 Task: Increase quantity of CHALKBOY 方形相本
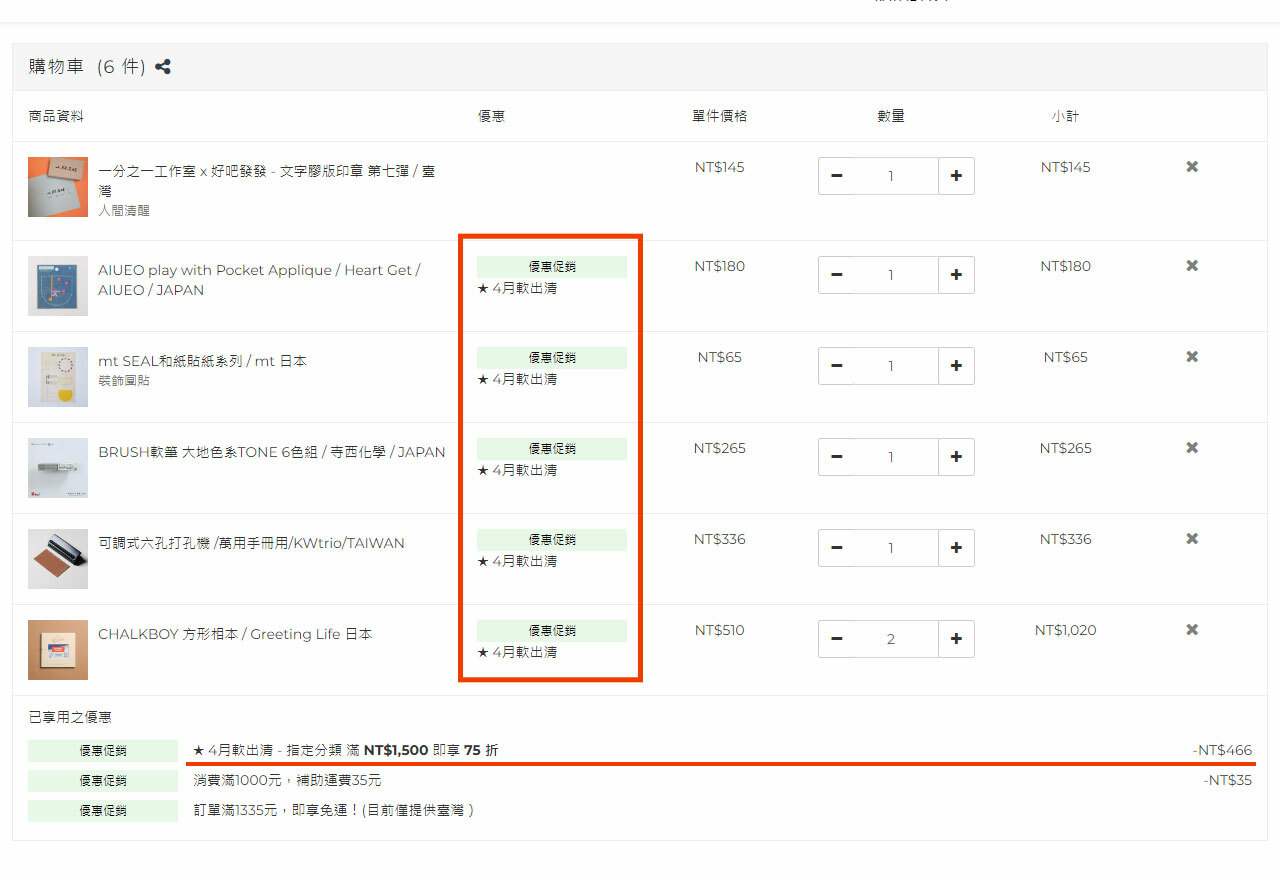coord(956,639)
